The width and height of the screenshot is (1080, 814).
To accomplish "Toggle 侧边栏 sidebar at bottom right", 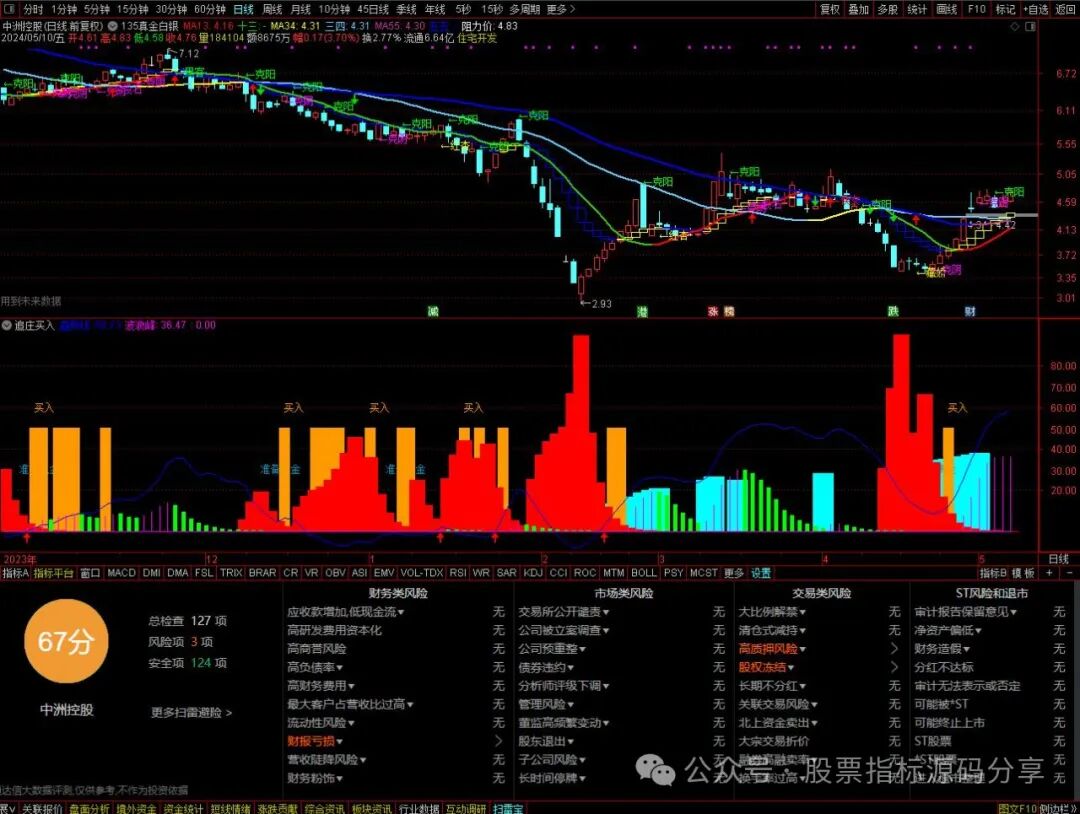I will coord(1056,808).
